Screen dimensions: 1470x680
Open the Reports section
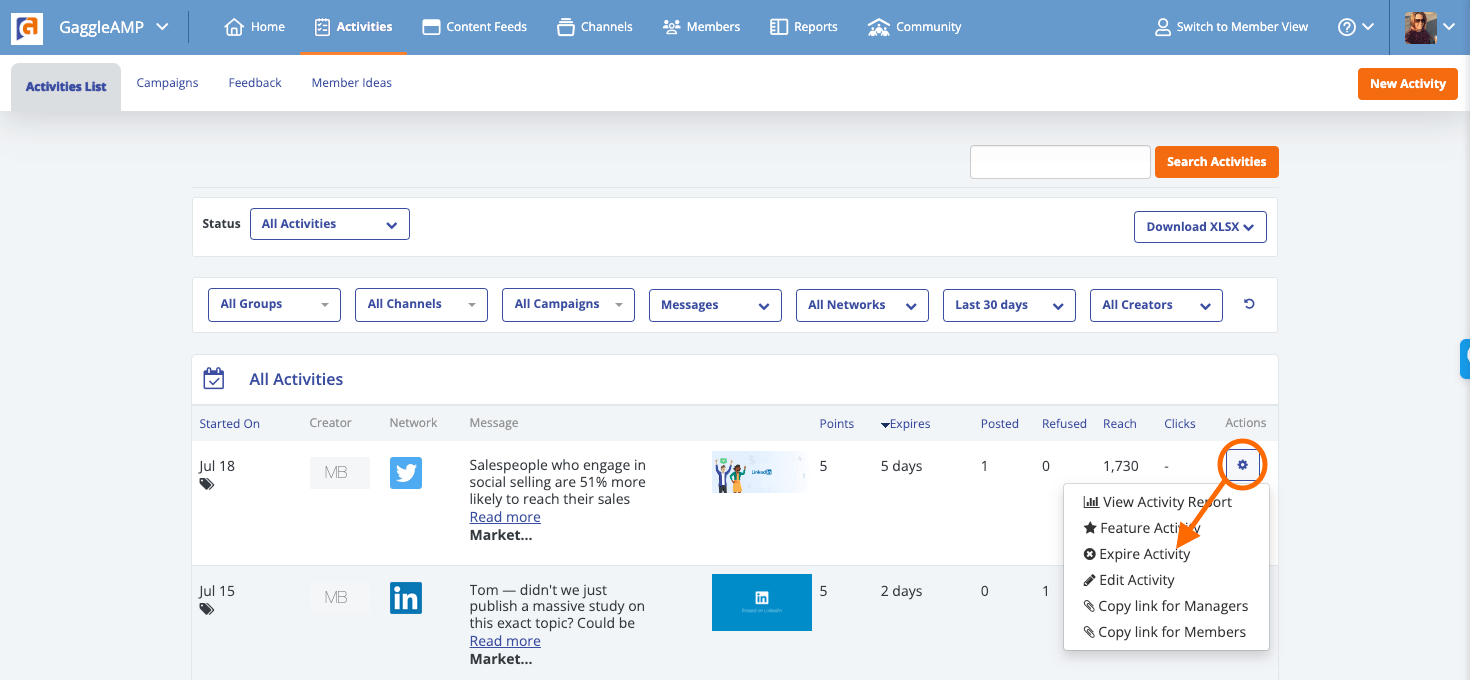click(x=804, y=27)
